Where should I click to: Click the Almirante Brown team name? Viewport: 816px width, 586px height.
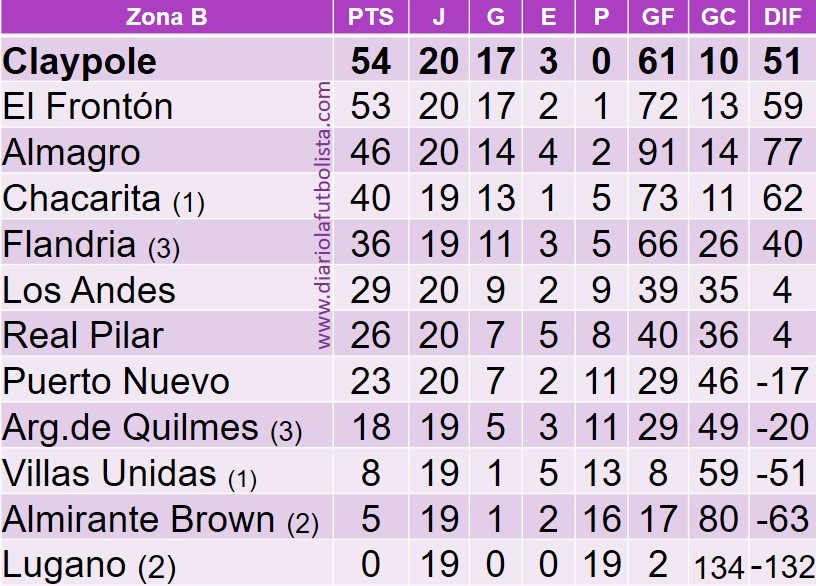click(x=138, y=519)
